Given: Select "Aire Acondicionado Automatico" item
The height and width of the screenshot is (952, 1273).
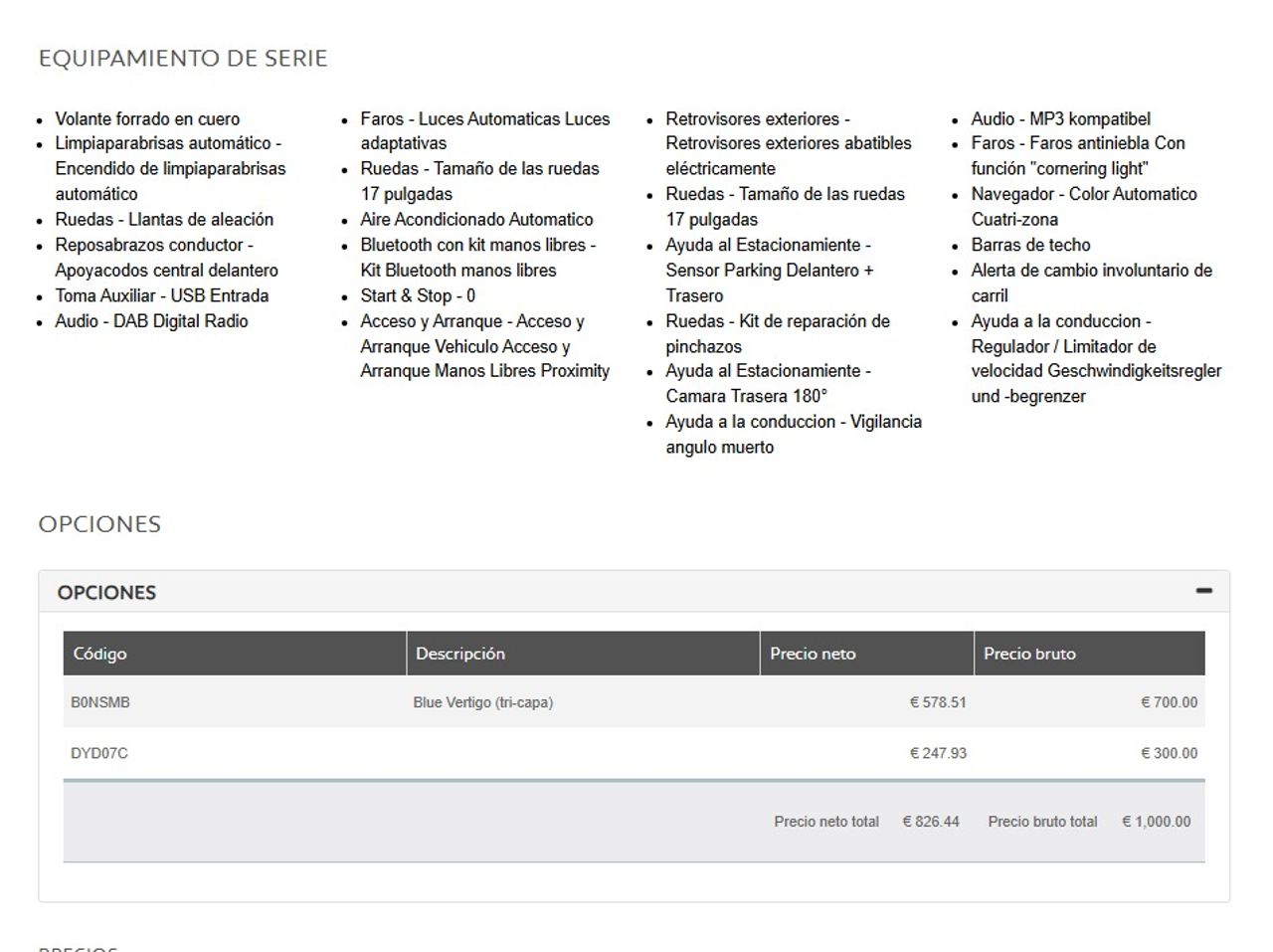Looking at the screenshot, I should click(476, 219).
